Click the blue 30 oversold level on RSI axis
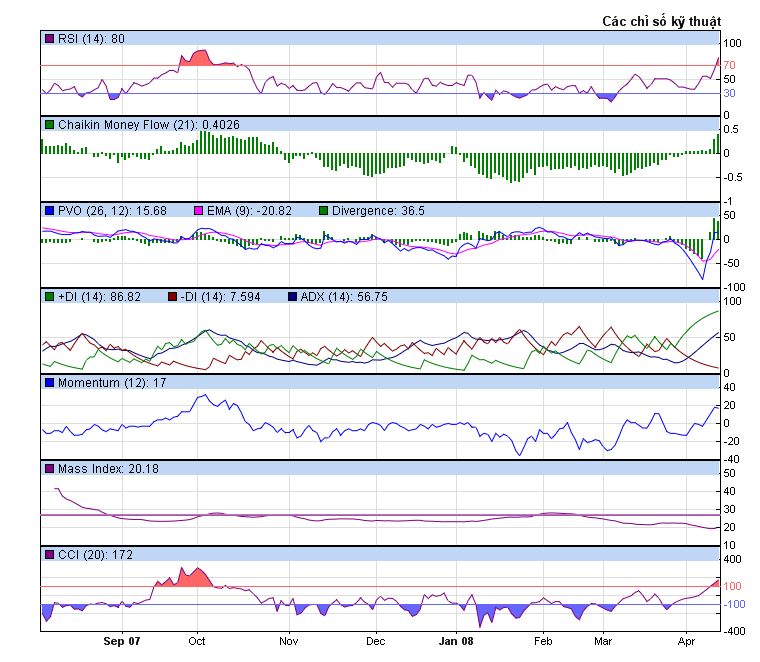 point(730,93)
